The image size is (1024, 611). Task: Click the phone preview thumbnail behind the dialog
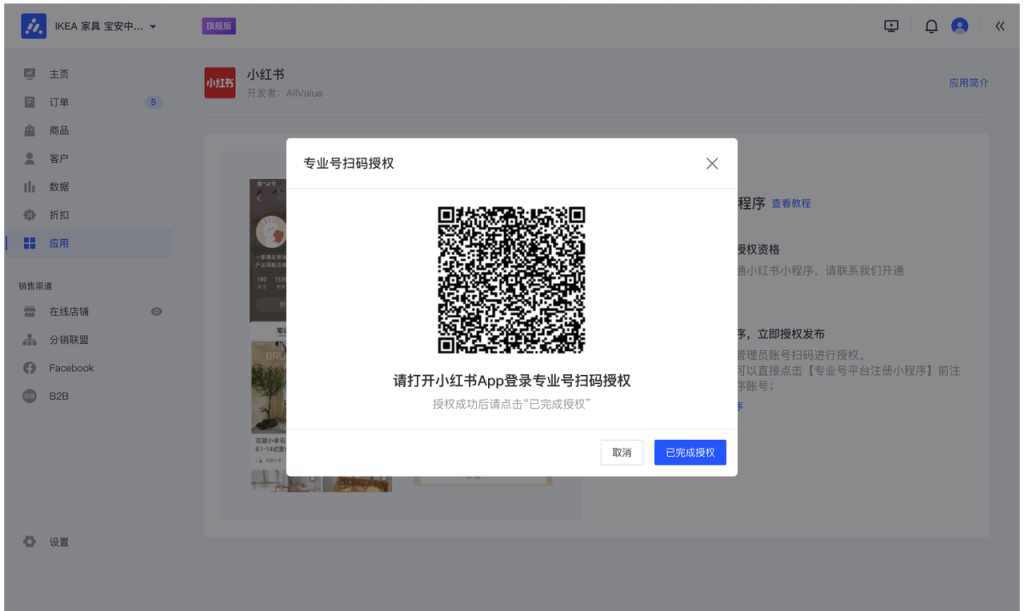(268, 336)
